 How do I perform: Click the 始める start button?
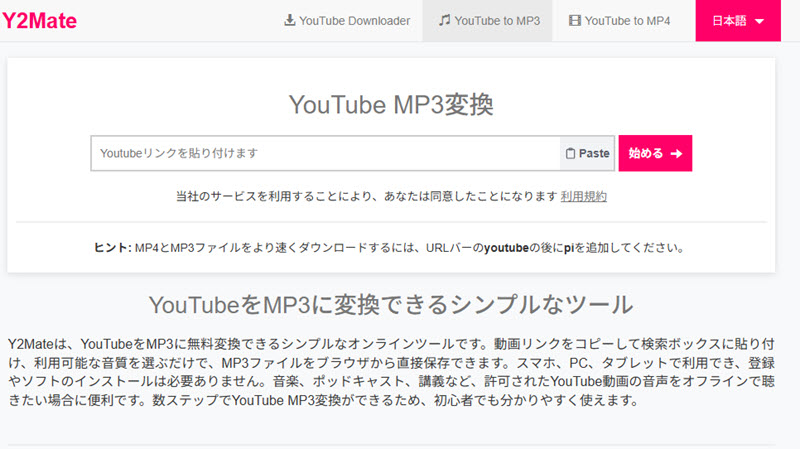point(655,153)
